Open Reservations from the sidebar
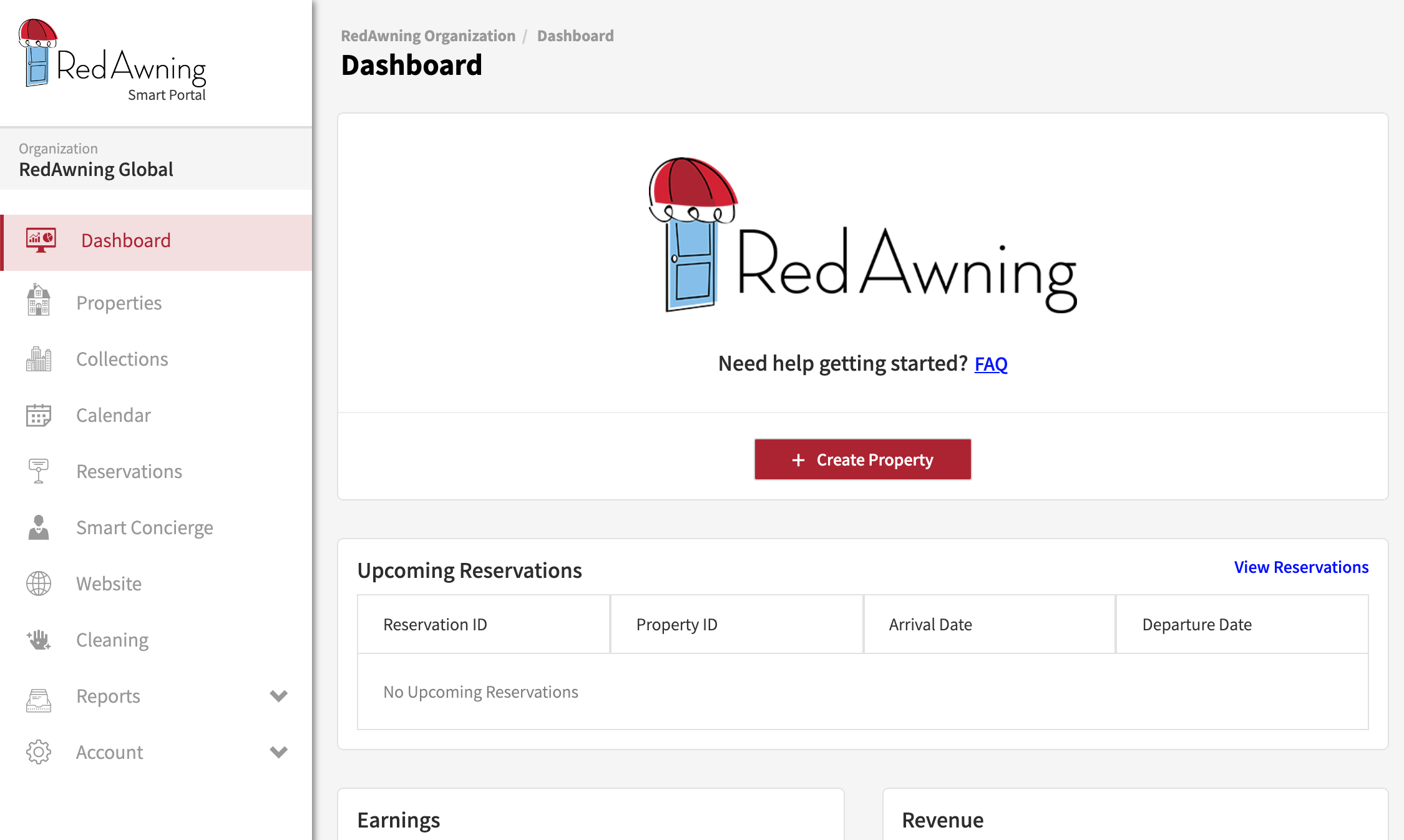This screenshot has height=840, width=1404. (x=156, y=471)
